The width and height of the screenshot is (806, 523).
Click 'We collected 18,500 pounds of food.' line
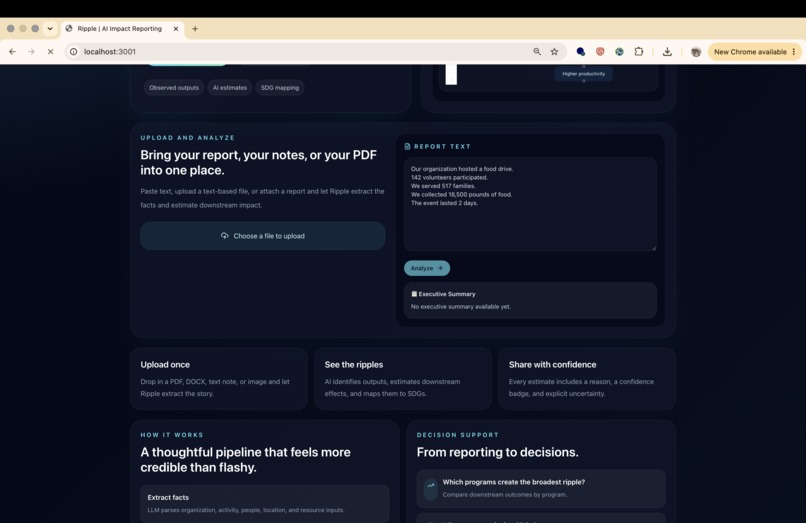pos(462,194)
